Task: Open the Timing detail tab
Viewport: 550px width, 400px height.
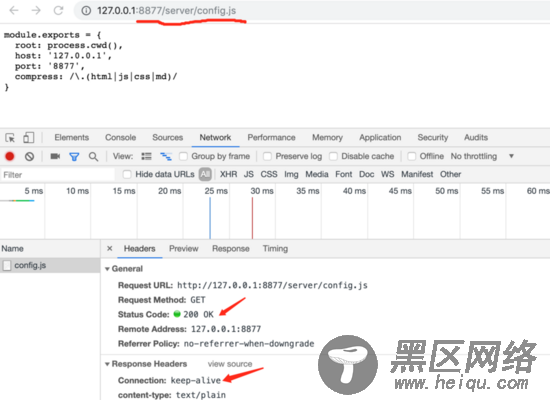Action: 275,249
